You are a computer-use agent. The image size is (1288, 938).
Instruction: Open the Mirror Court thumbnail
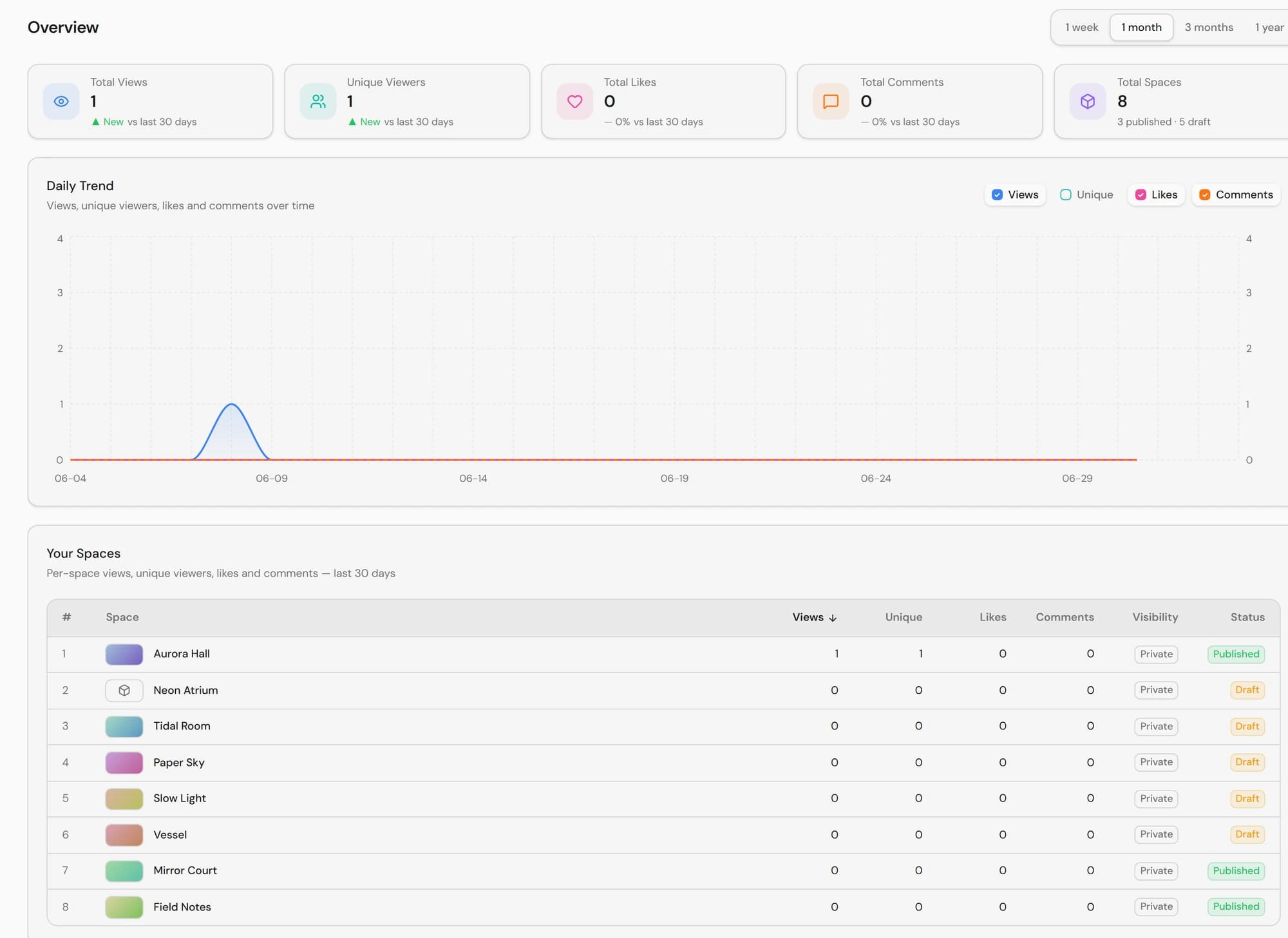click(124, 871)
